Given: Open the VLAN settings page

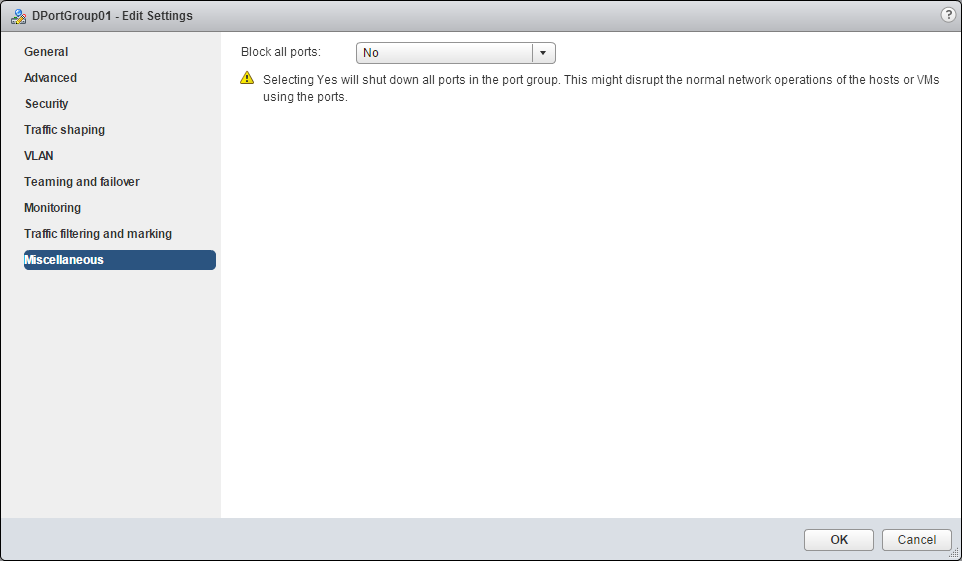Looking at the screenshot, I should point(39,156).
